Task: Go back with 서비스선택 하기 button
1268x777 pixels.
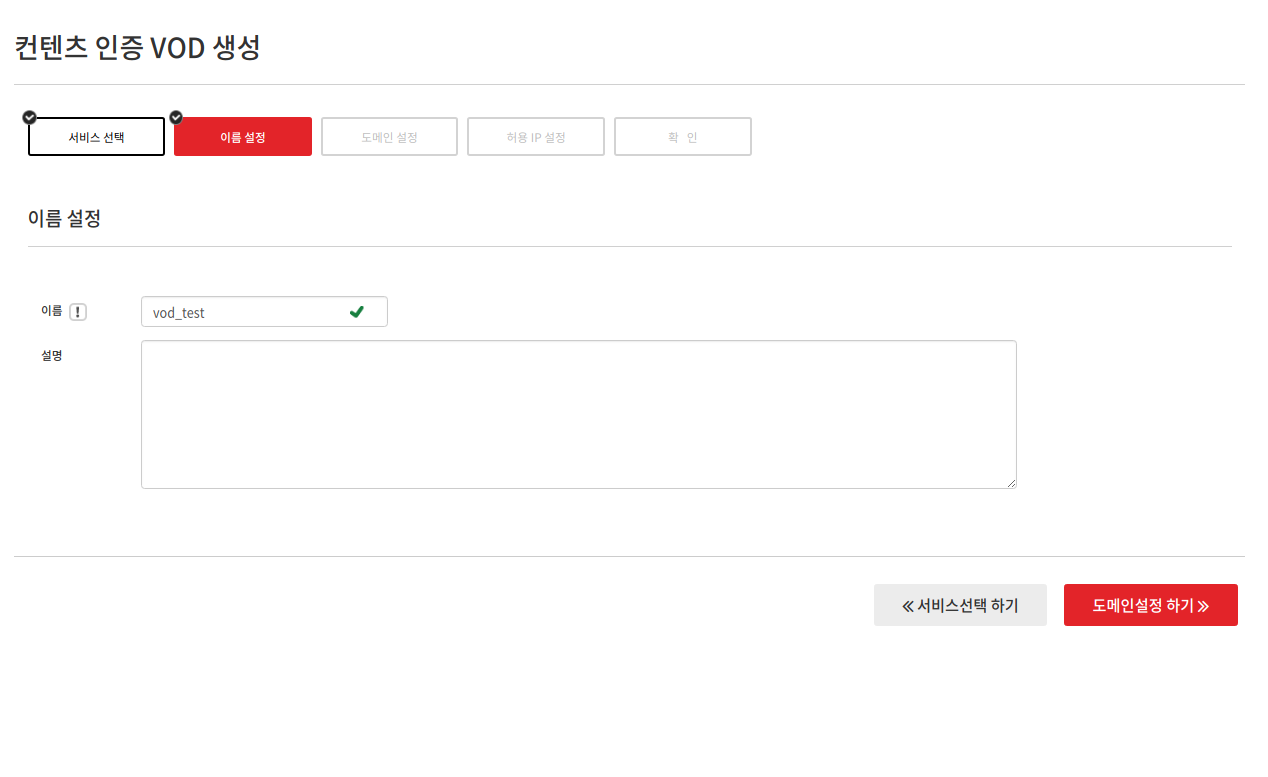Action: 960,605
